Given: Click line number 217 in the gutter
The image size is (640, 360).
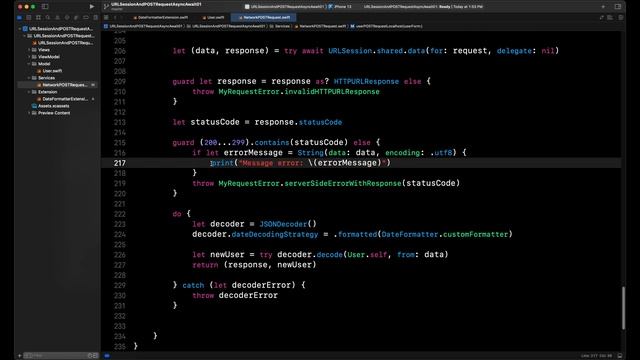Looking at the screenshot, I should point(120,163).
